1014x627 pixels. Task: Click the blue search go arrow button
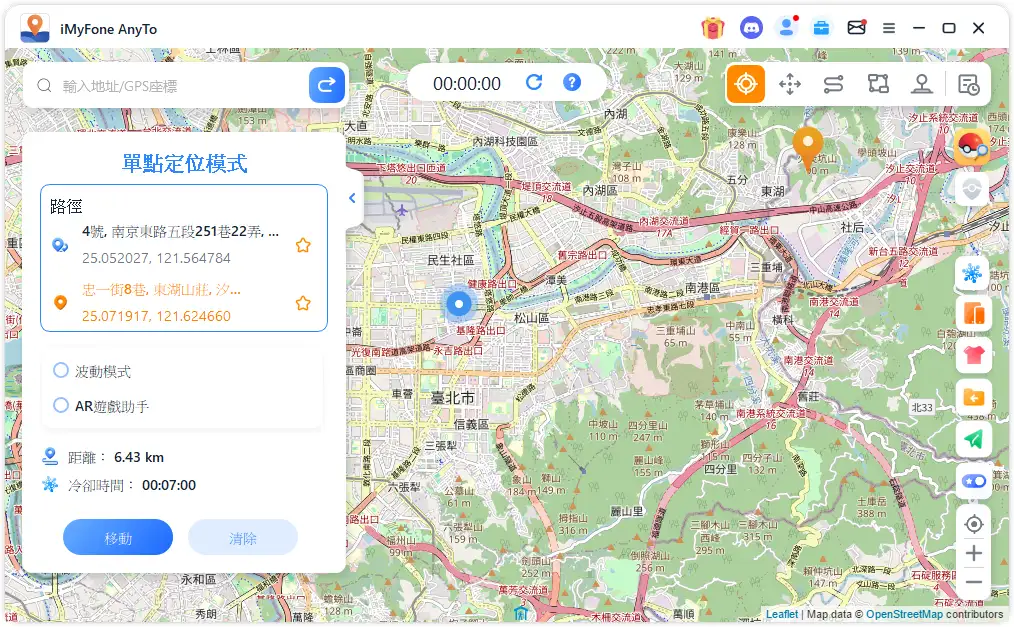tap(327, 85)
